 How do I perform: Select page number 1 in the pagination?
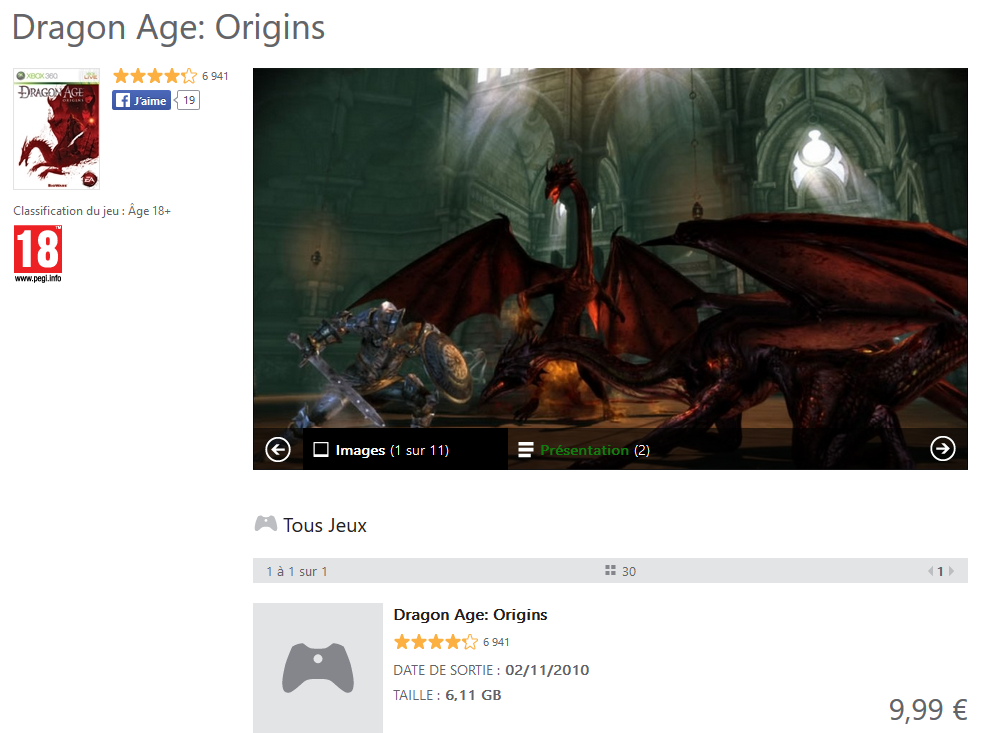(x=940, y=572)
